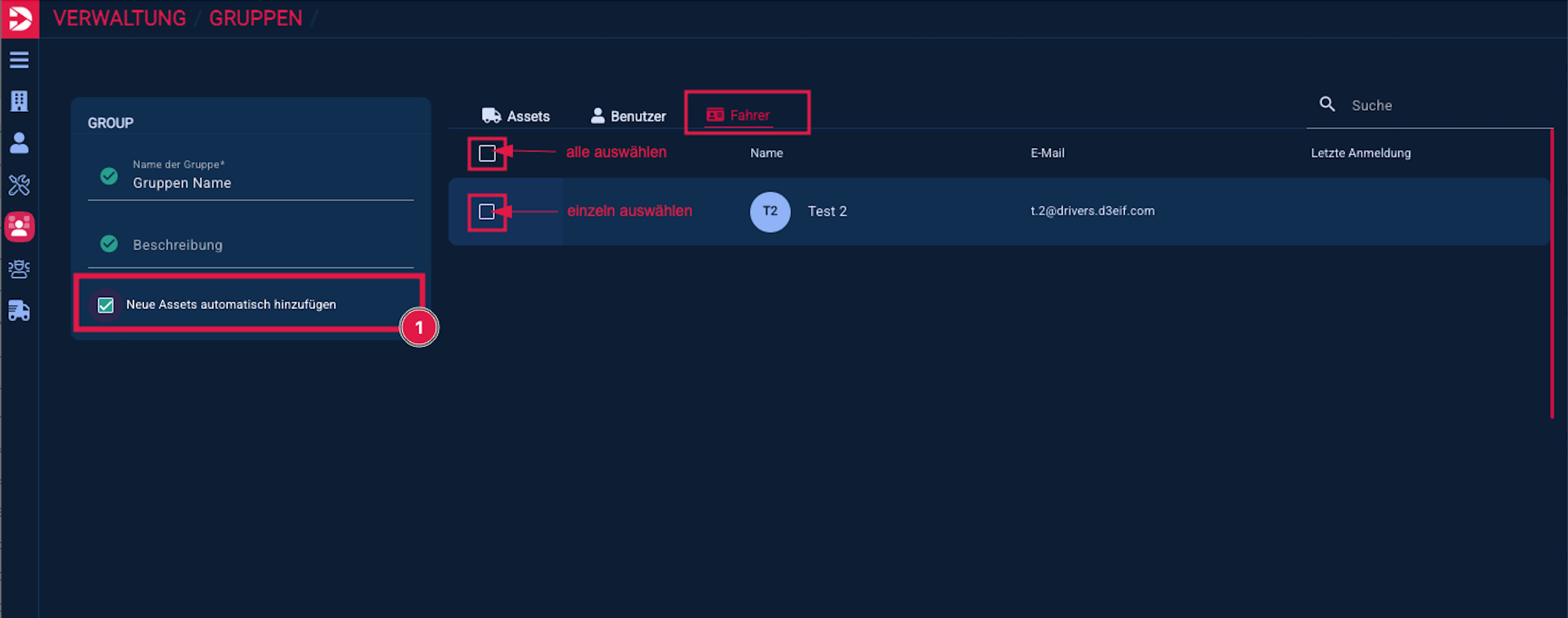The height and width of the screenshot is (618, 1568).
Task: Click the red logo icon top-left
Action: [x=20, y=18]
